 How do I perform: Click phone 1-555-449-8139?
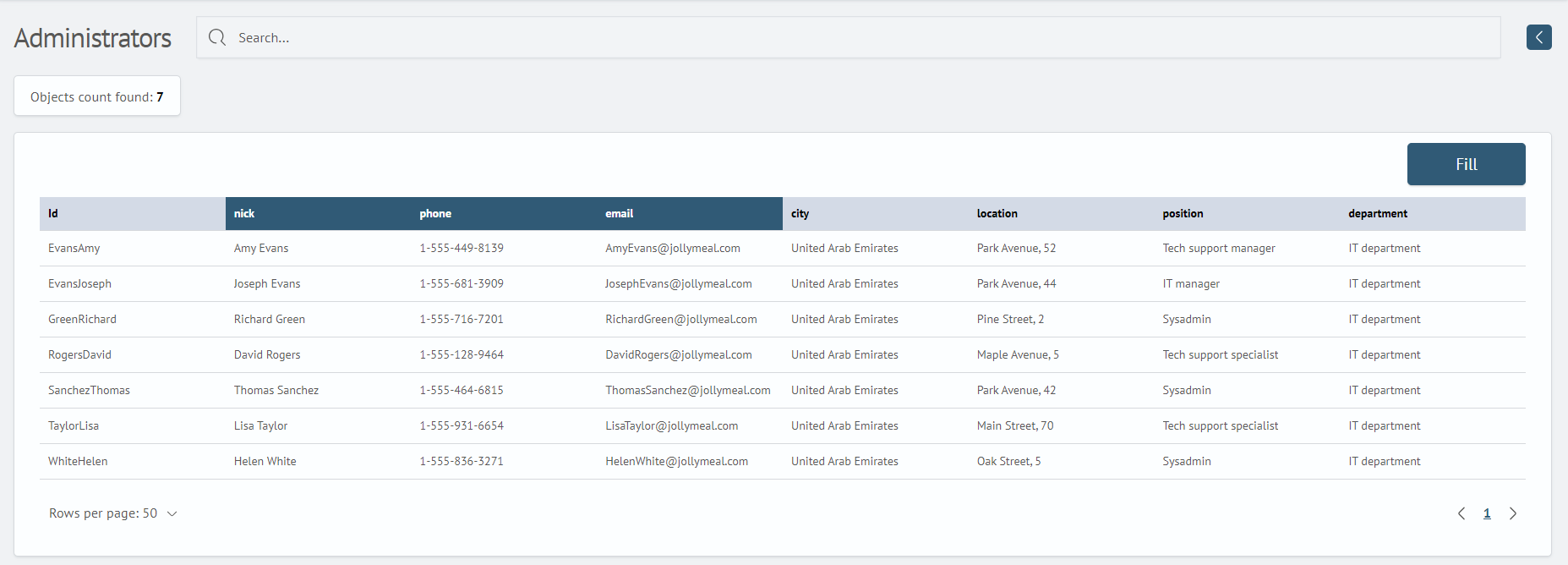[x=462, y=248]
